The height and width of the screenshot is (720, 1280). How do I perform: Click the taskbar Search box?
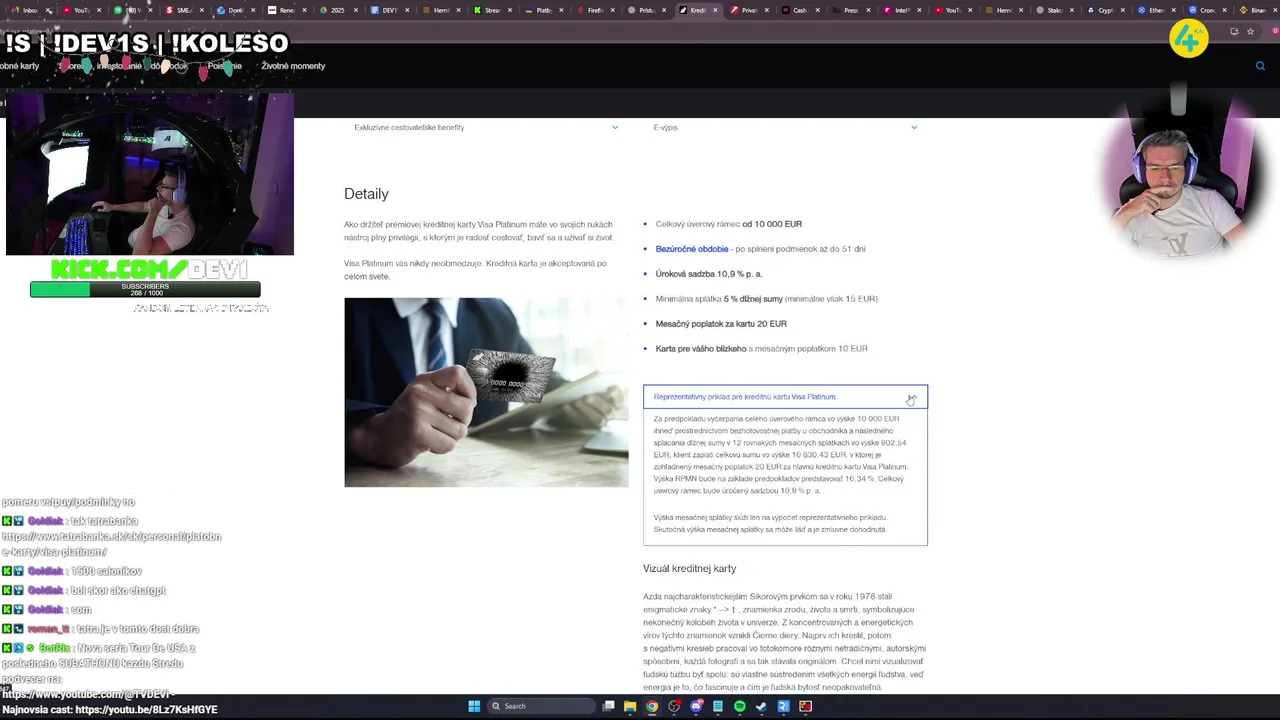pos(540,706)
